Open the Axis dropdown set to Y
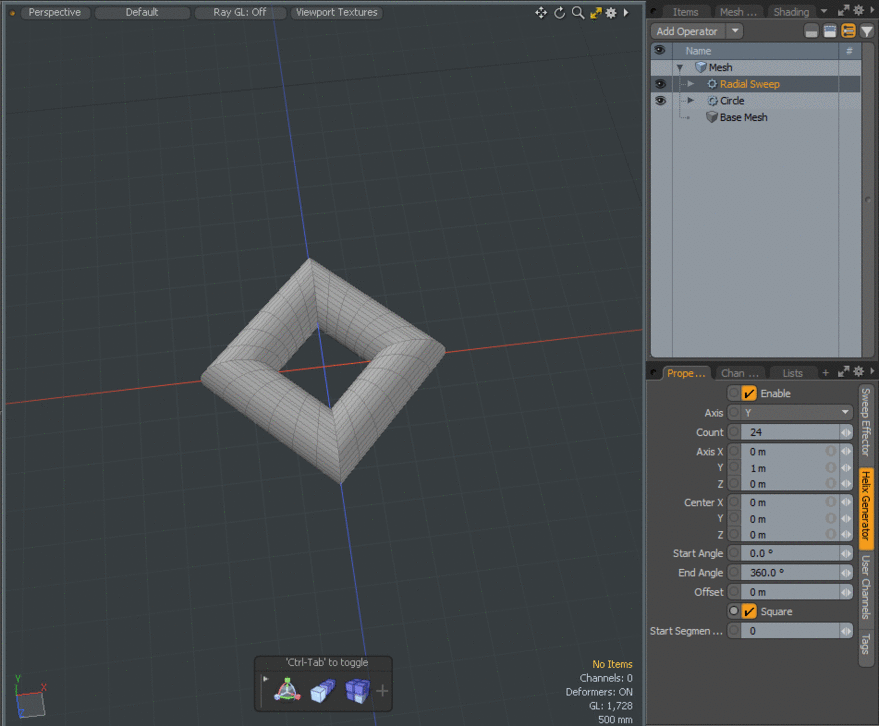879x727 pixels. (x=796, y=412)
